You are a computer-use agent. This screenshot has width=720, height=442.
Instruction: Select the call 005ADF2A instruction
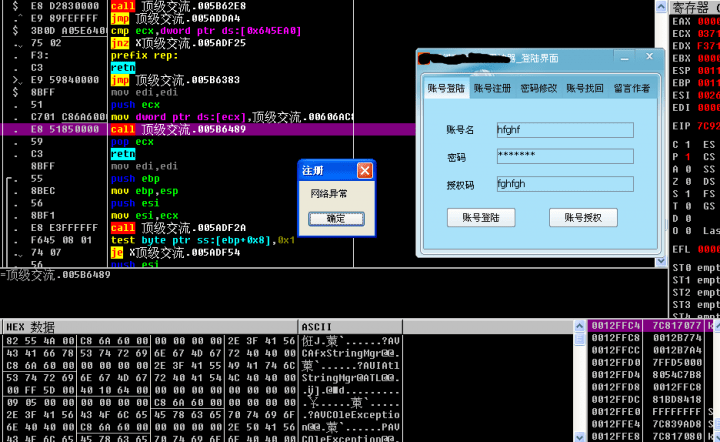(178, 228)
